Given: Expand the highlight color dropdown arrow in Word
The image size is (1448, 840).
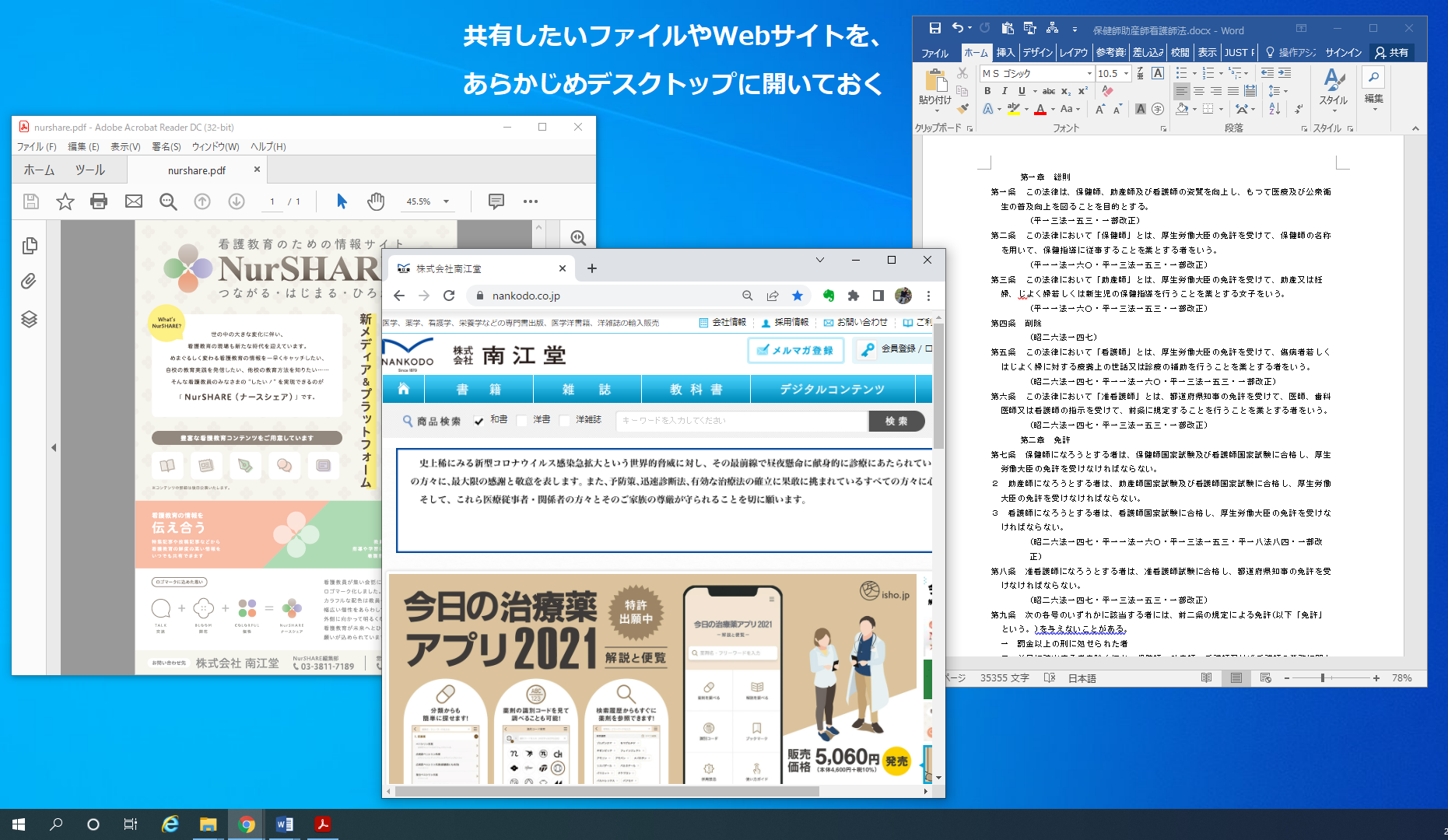Looking at the screenshot, I should point(1026,110).
